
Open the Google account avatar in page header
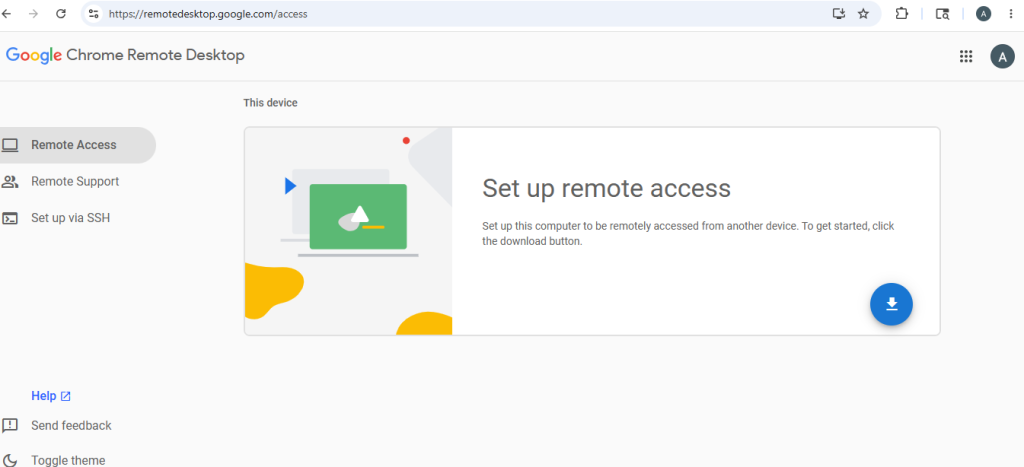pyautogui.click(x=1002, y=56)
